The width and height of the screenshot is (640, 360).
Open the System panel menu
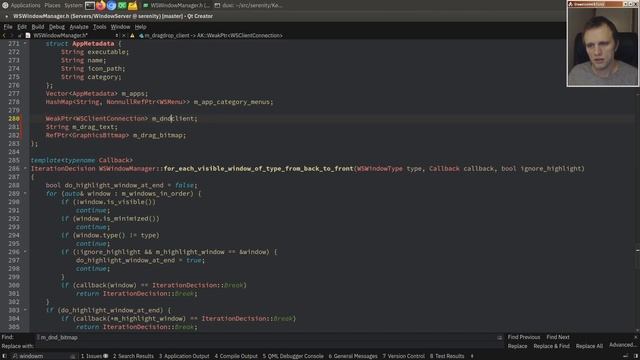coord(73,5)
